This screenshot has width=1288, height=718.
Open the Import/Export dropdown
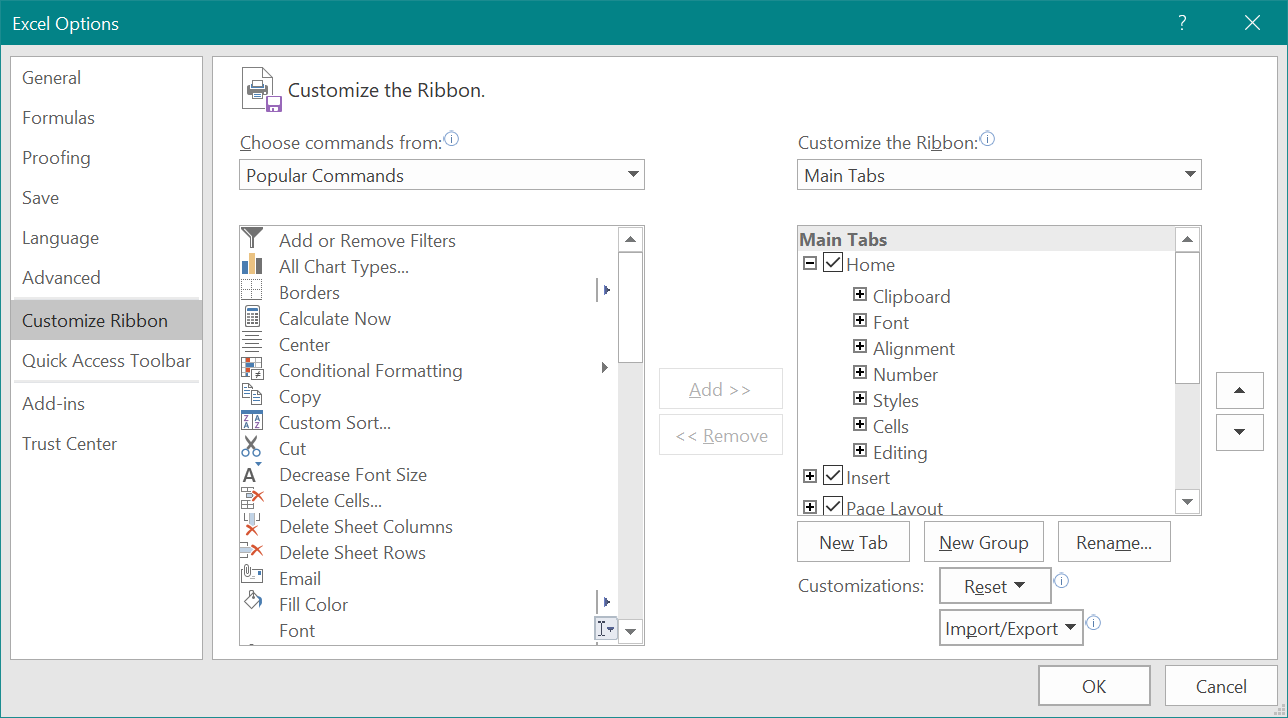[1011, 627]
